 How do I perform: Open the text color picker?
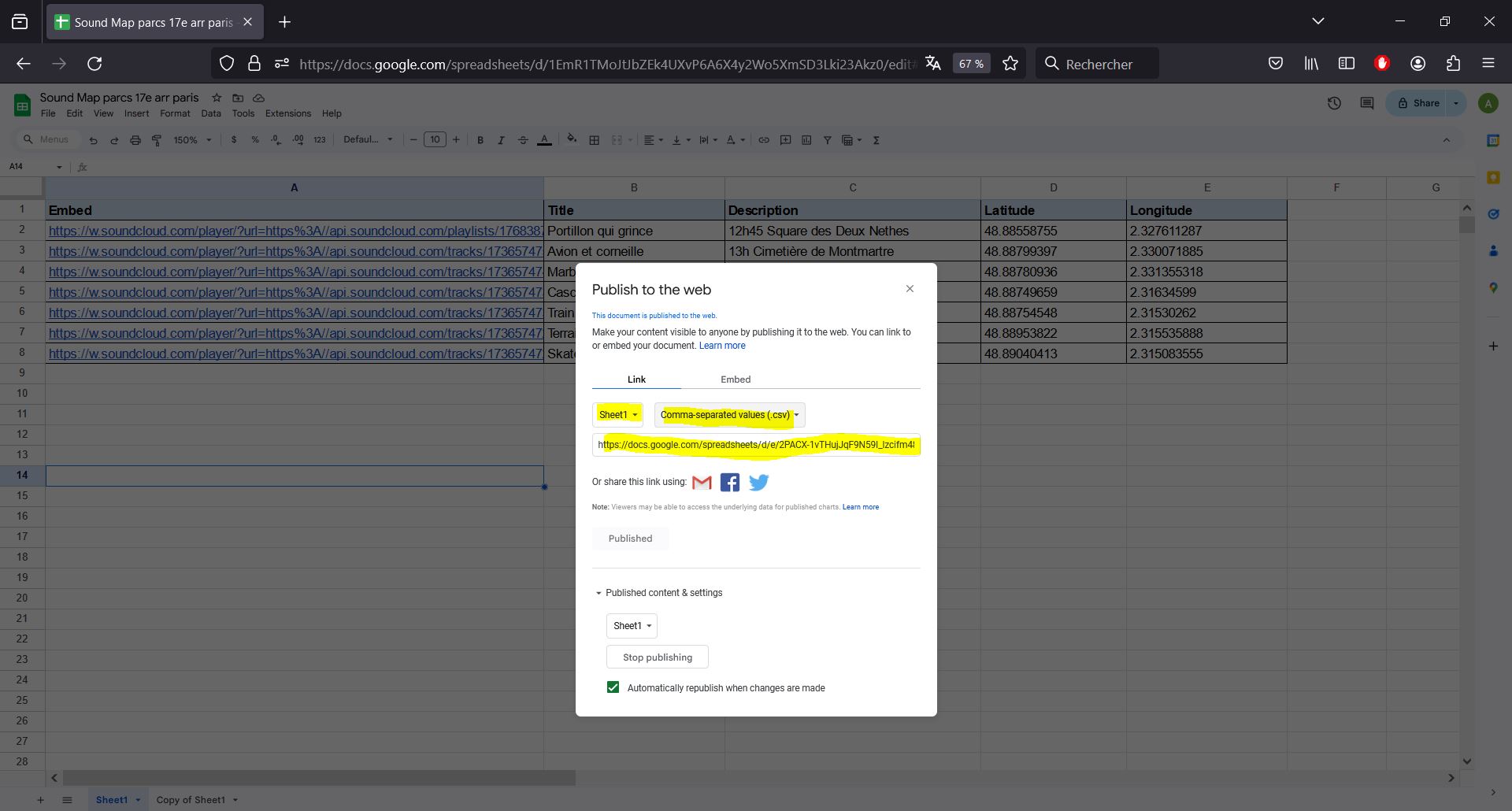(x=544, y=140)
